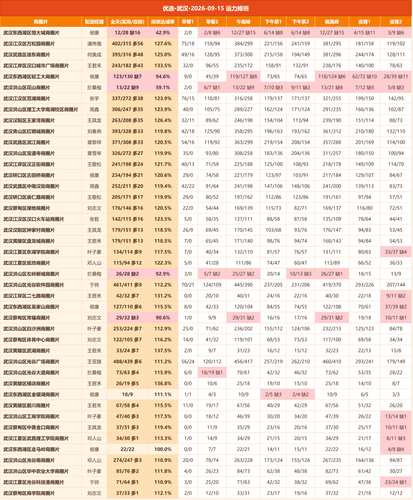Click the highlighted cell '8/11 缺3'
This screenshot has height=500, width=413.
click(x=396, y=438)
